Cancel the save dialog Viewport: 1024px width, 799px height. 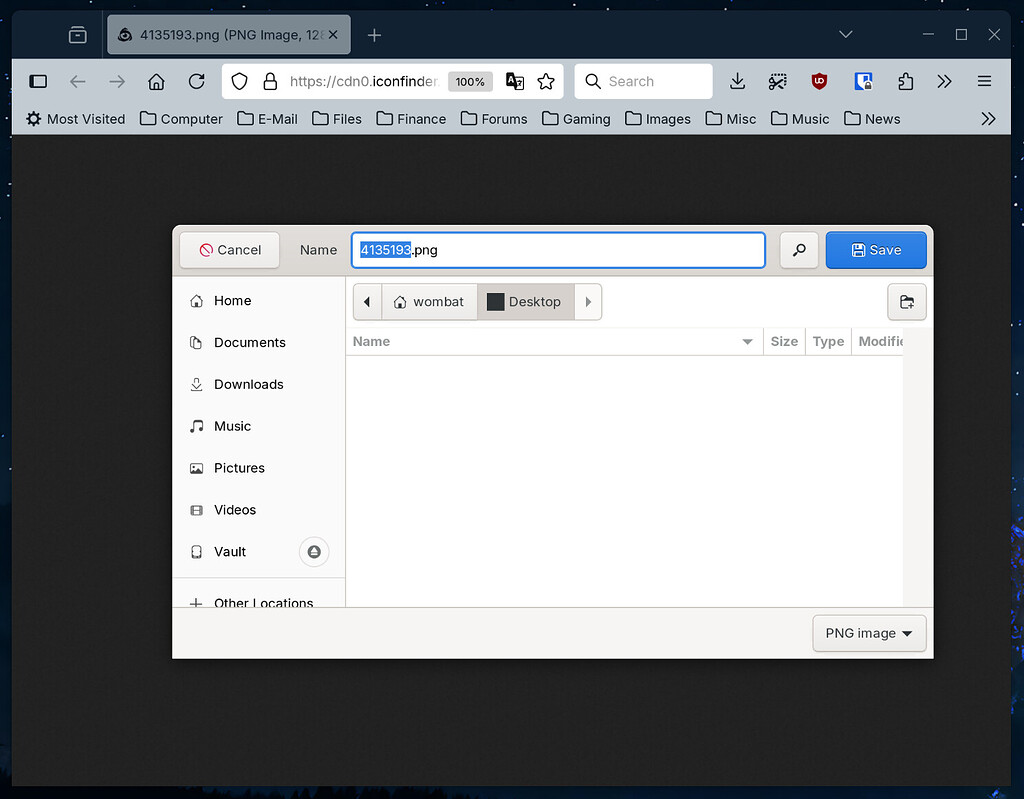coord(229,250)
